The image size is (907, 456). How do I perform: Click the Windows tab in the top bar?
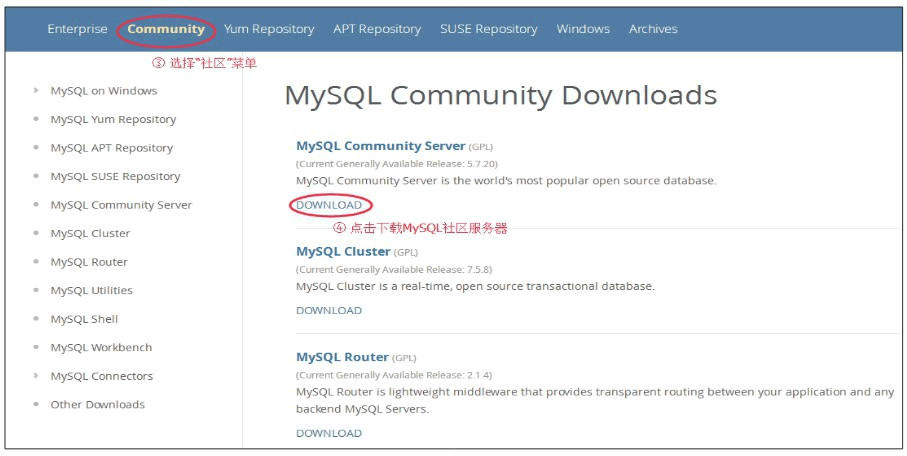583,29
